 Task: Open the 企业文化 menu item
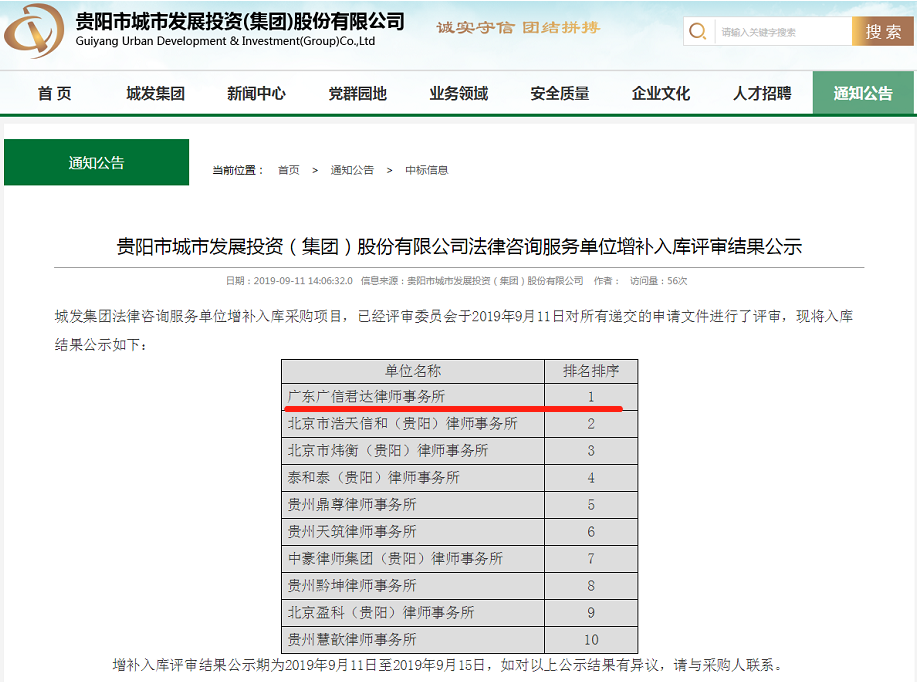(x=660, y=93)
